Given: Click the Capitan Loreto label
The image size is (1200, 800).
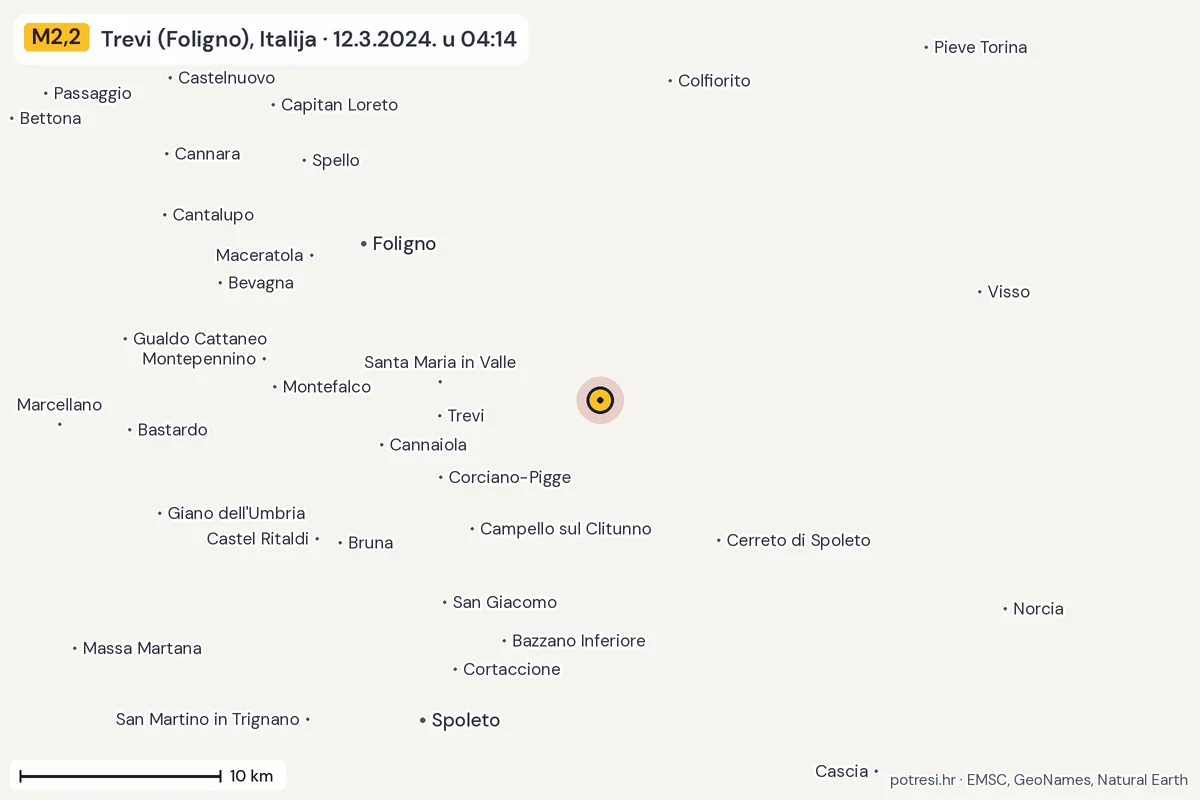Looking at the screenshot, I should [x=339, y=105].
